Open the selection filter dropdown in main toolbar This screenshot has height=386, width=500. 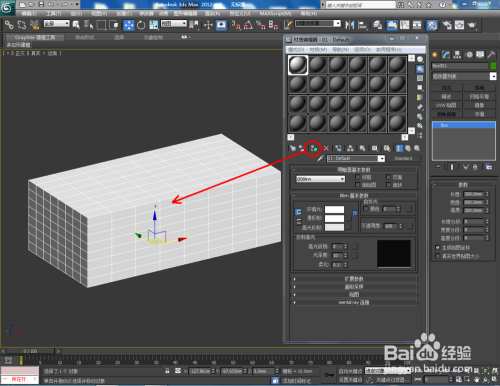click(57, 24)
